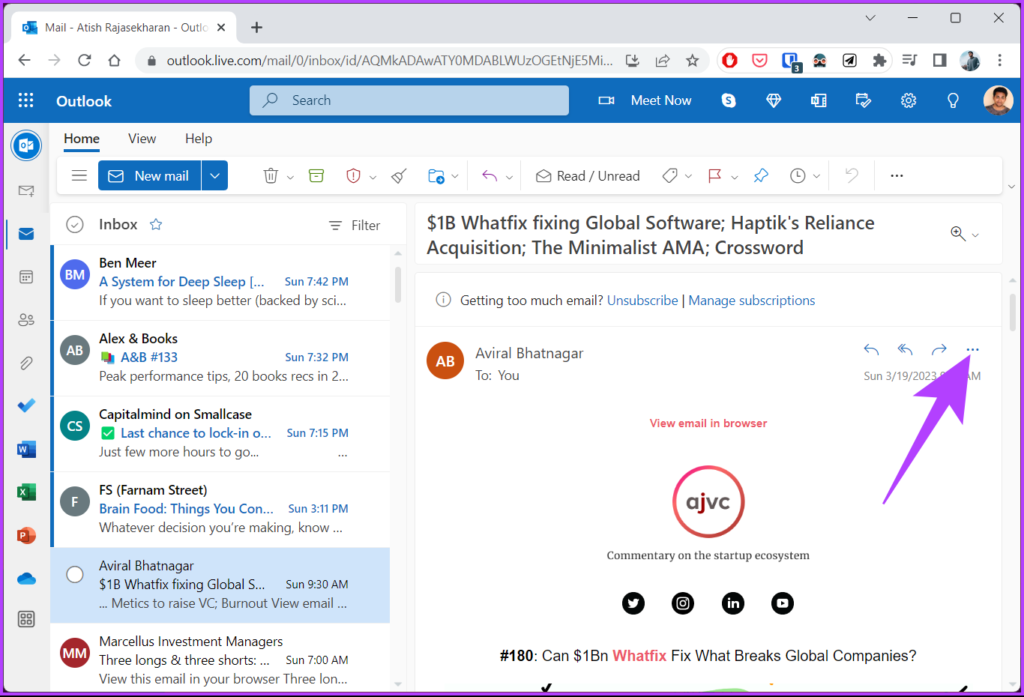Open ajvc LinkedIn link icon
The height and width of the screenshot is (697, 1024).
(x=733, y=603)
